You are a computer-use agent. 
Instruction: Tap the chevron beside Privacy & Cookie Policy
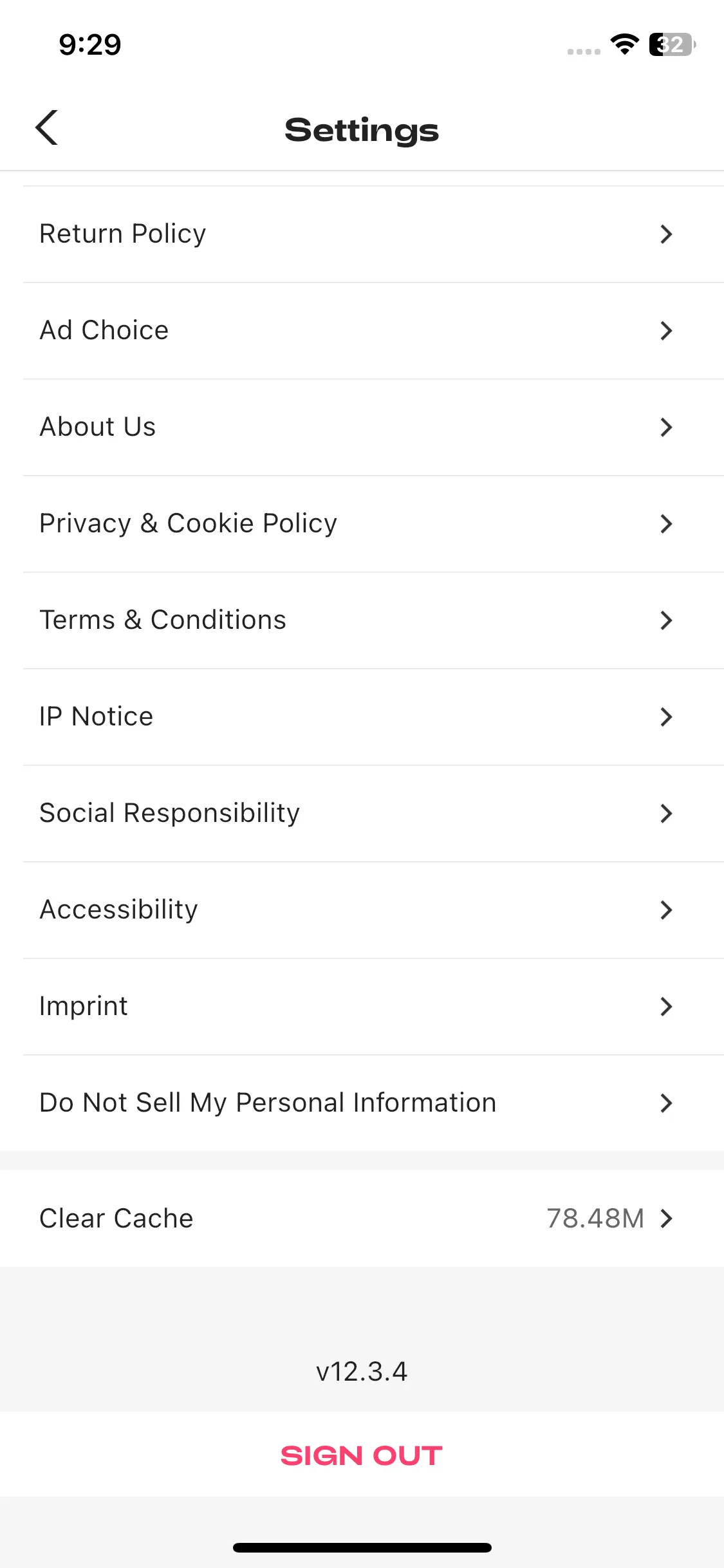[x=666, y=524]
